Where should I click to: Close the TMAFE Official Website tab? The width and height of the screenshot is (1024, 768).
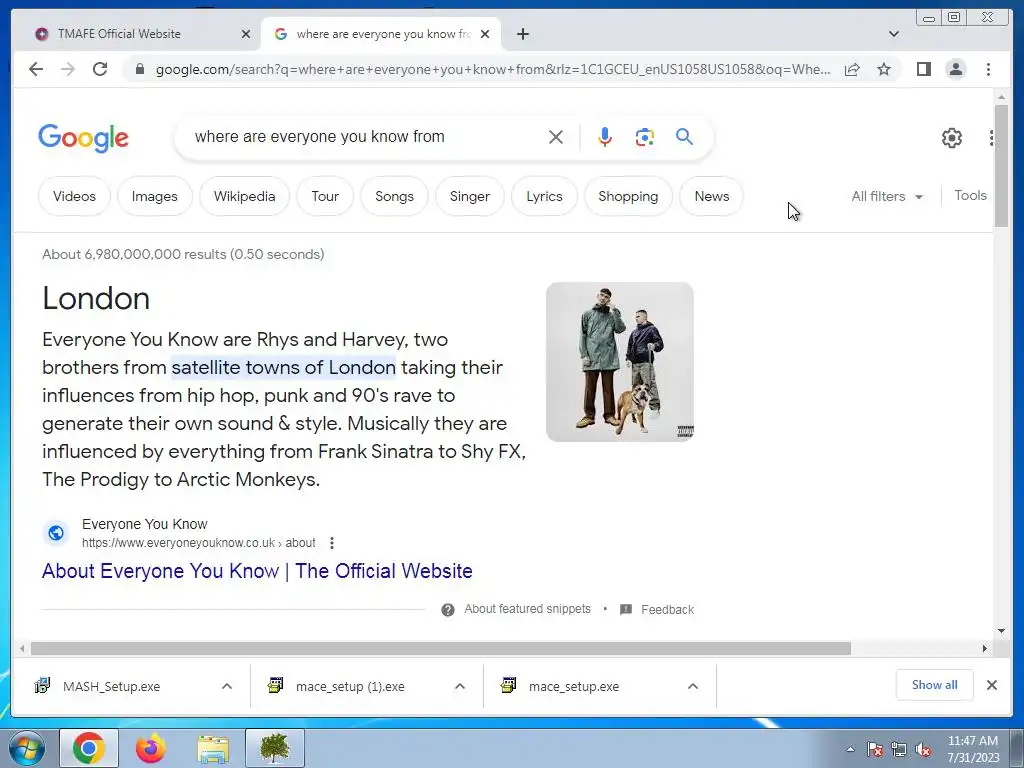point(246,34)
